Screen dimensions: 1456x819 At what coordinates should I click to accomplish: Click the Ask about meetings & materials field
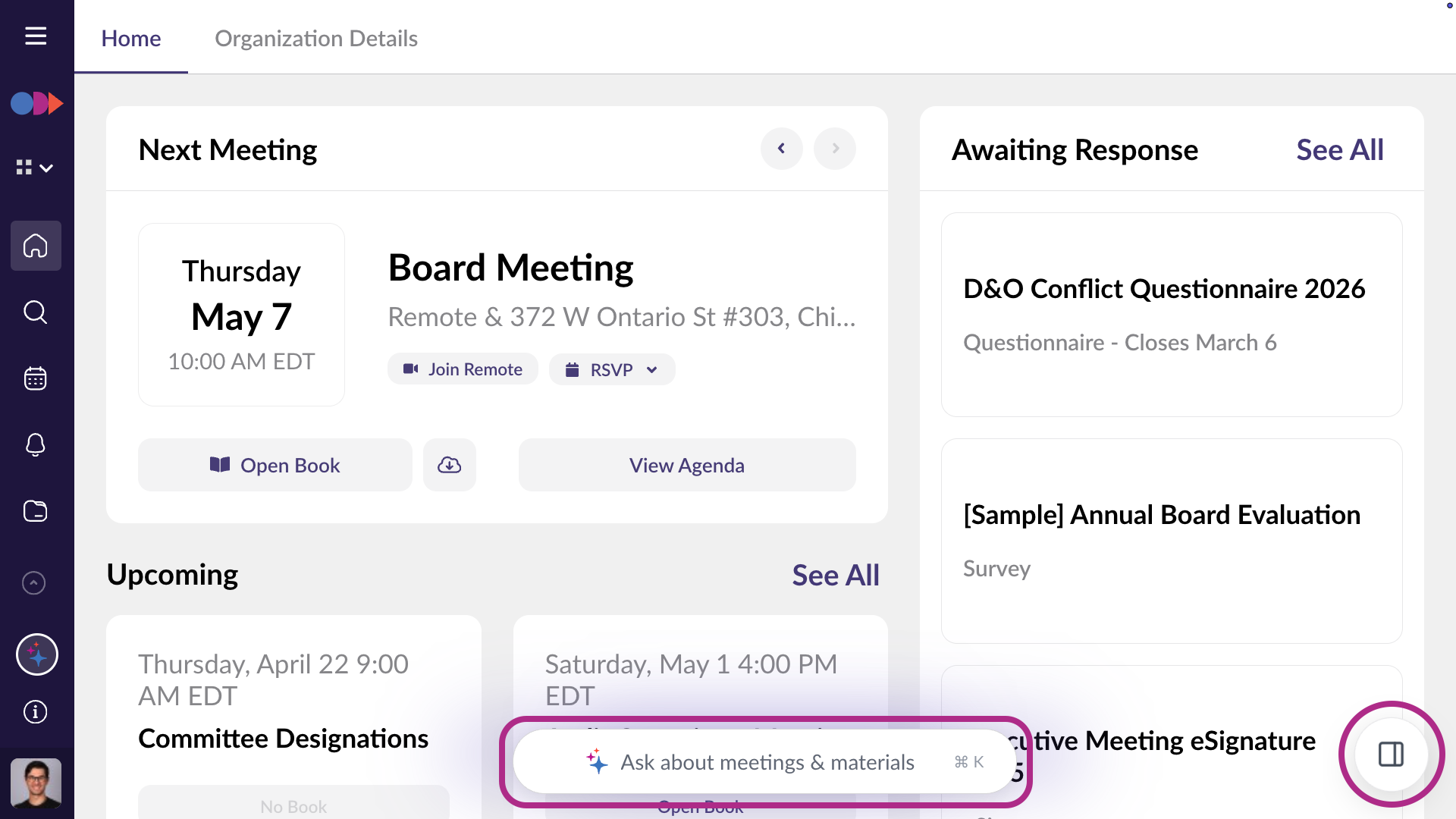pos(765,762)
